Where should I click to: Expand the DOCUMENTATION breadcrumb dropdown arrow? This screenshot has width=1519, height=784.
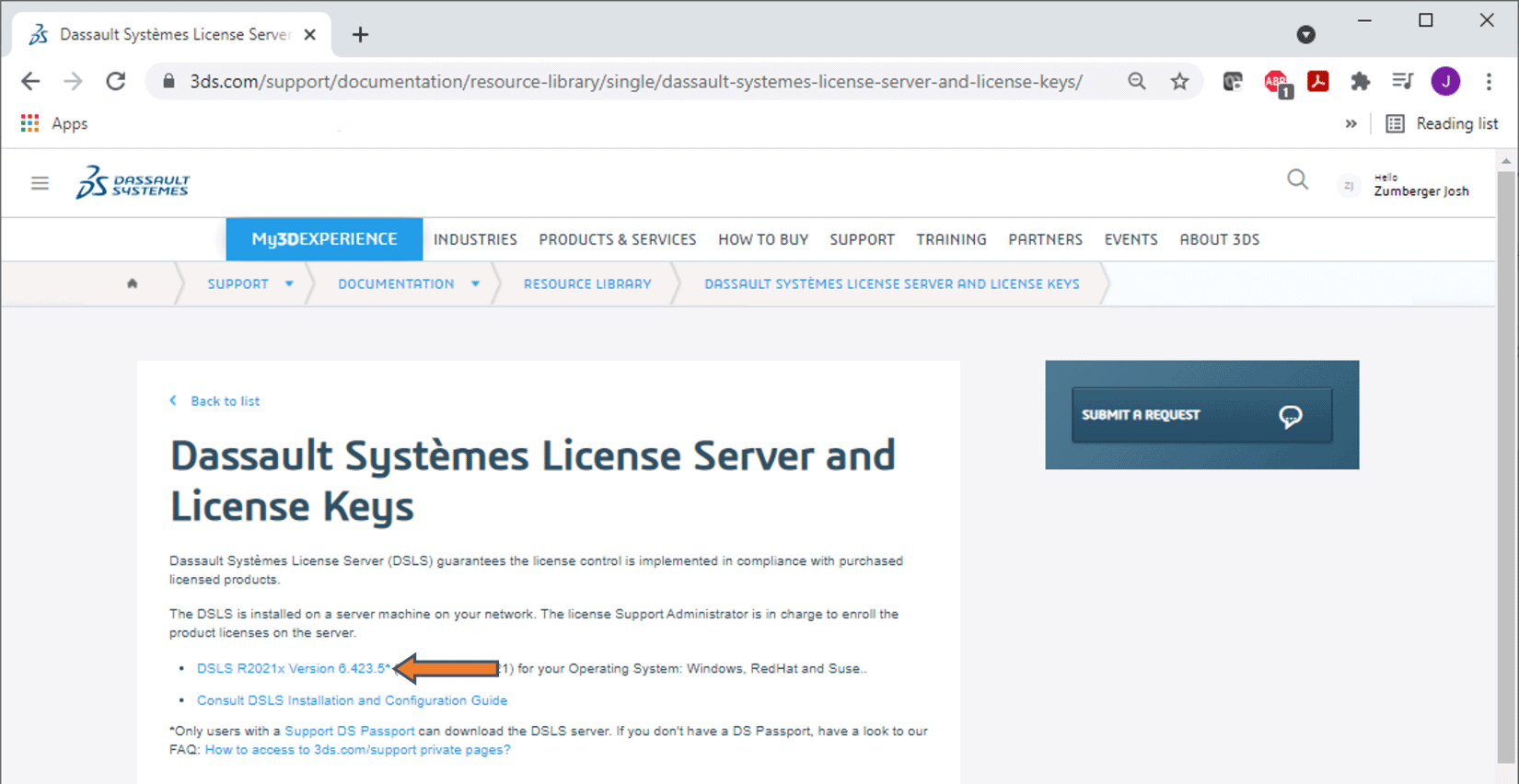point(475,283)
